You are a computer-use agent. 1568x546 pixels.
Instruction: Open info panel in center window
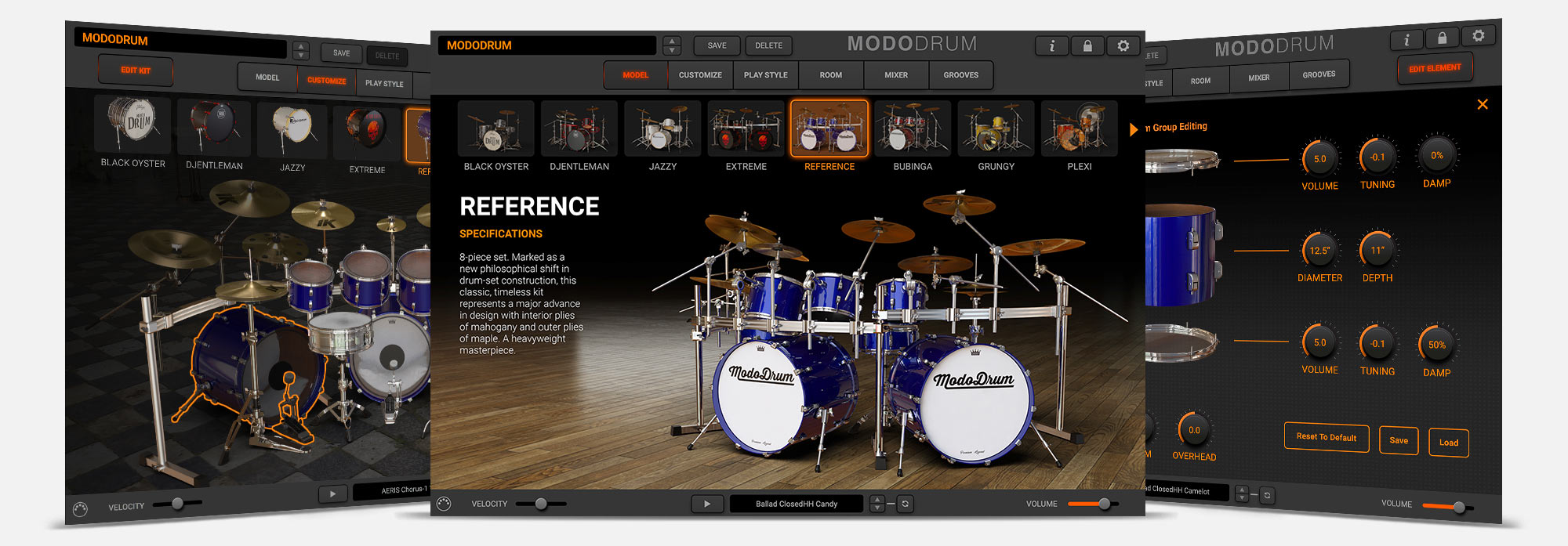click(1052, 46)
